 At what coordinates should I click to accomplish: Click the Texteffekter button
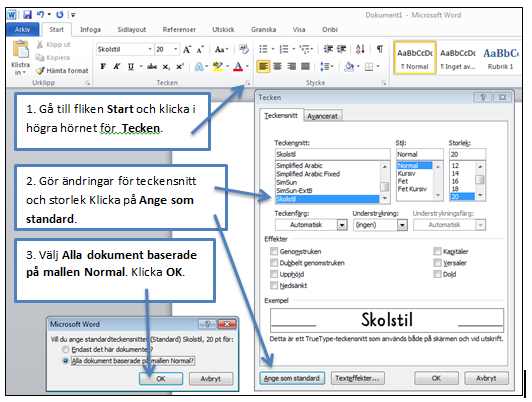coord(357,378)
